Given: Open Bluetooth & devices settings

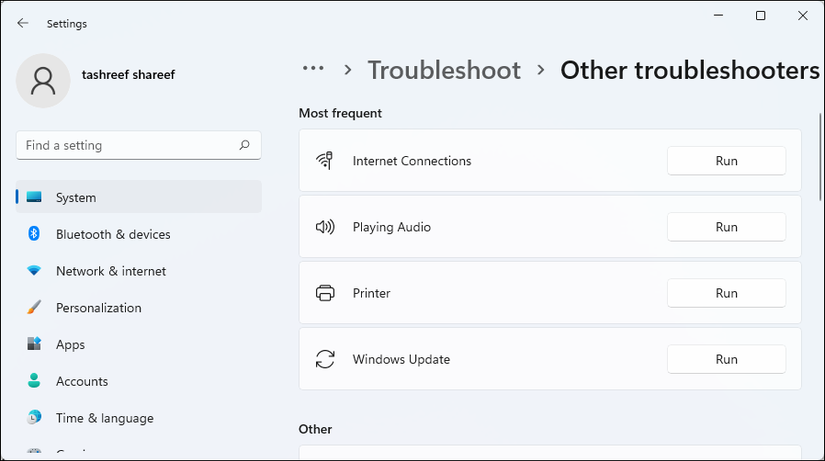Looking at the screenshot, I should point(139,234).
